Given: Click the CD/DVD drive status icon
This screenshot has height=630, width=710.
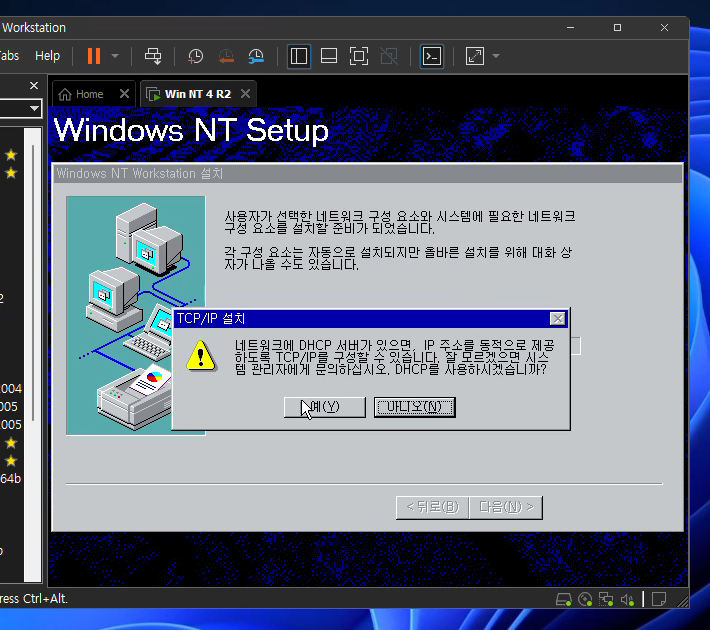Looking at the screenshot, I should click(x=585, y=600).
